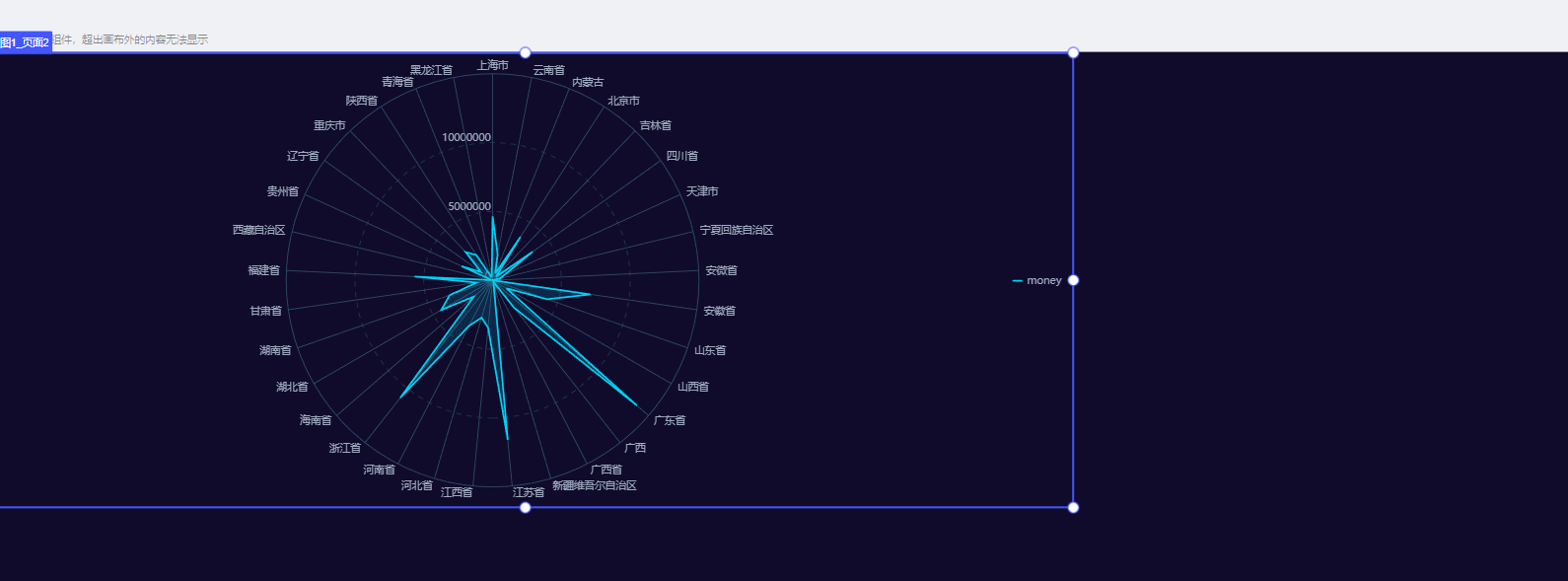The height and width of the screenshot is (581, 1568).
Task: Click the 安徽省 radar axis label
Action: [720, 311]
